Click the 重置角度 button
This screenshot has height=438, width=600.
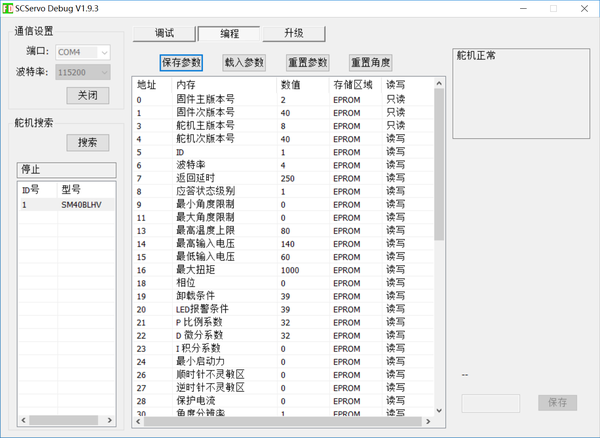click(x=370, y=63)
